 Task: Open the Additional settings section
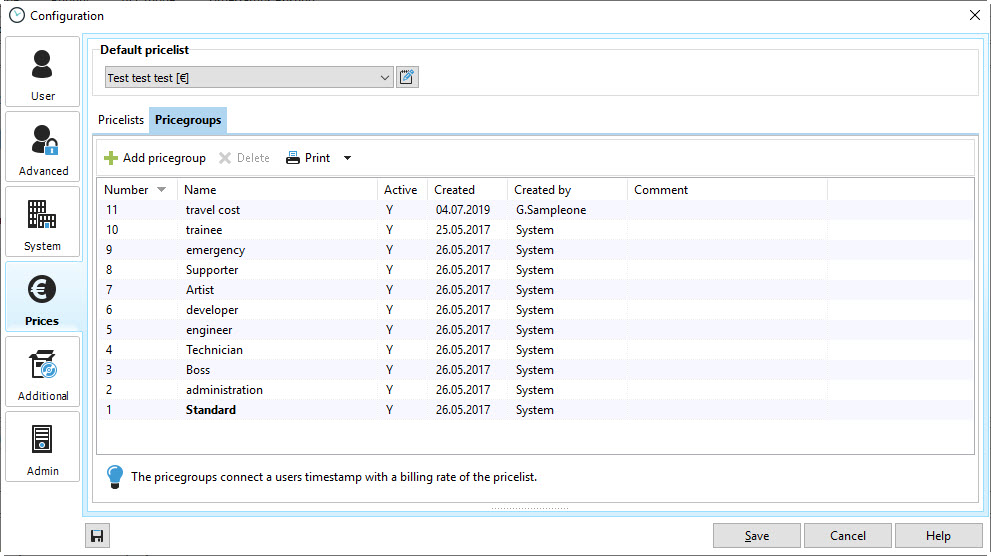click(x=42, y=372)
